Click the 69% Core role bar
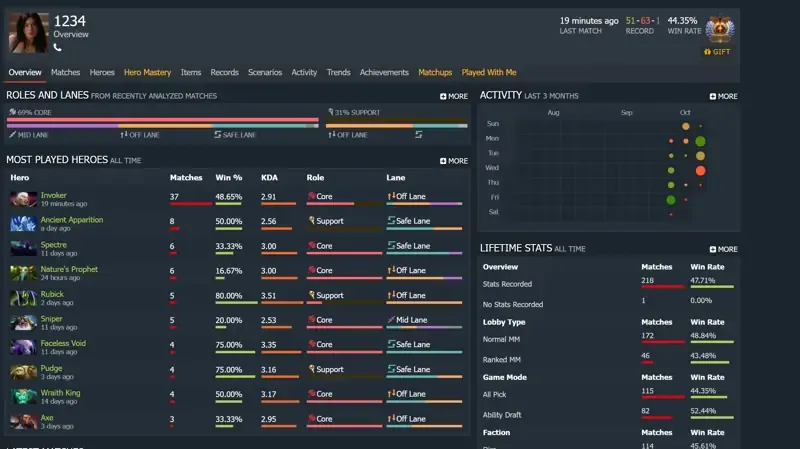The width and height of the screenshot is (800, 449). click(x=163, y=120)
